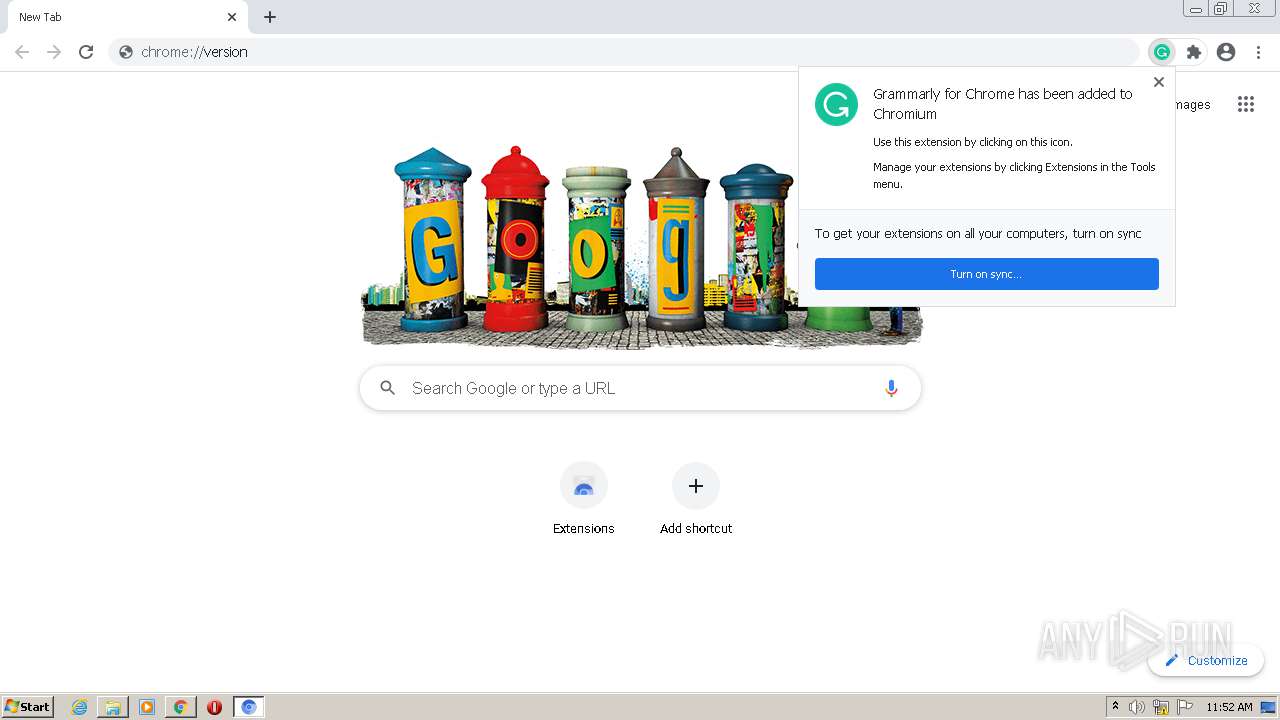Click the Google doodle image
Image resolution: width=1280 pixels, height=720 pixels.
pos(640,247)
